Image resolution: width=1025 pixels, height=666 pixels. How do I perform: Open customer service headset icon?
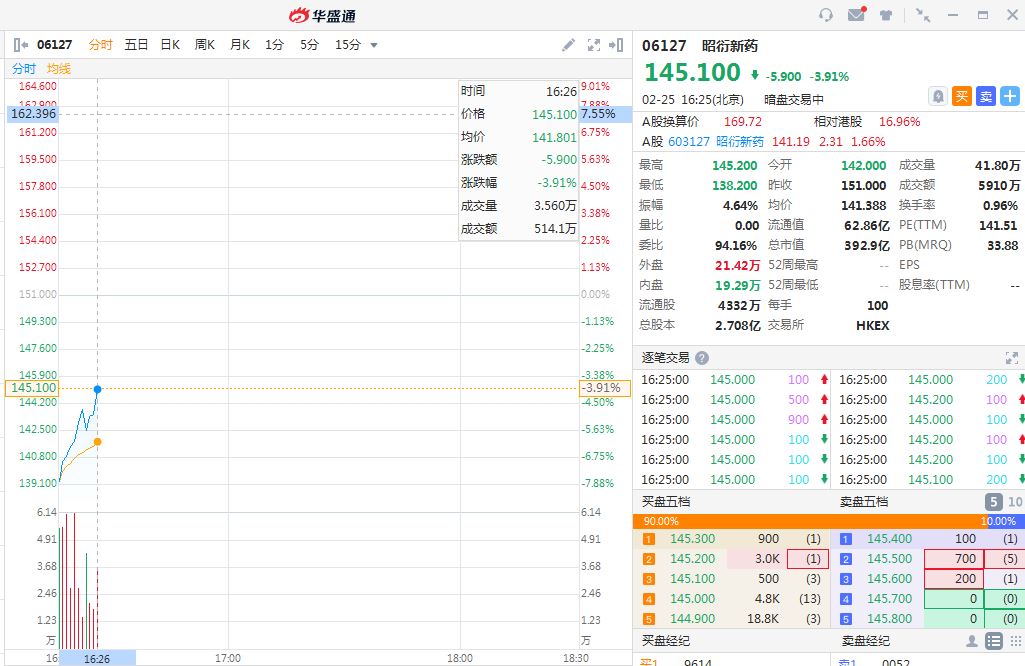(x=825, y=15)
